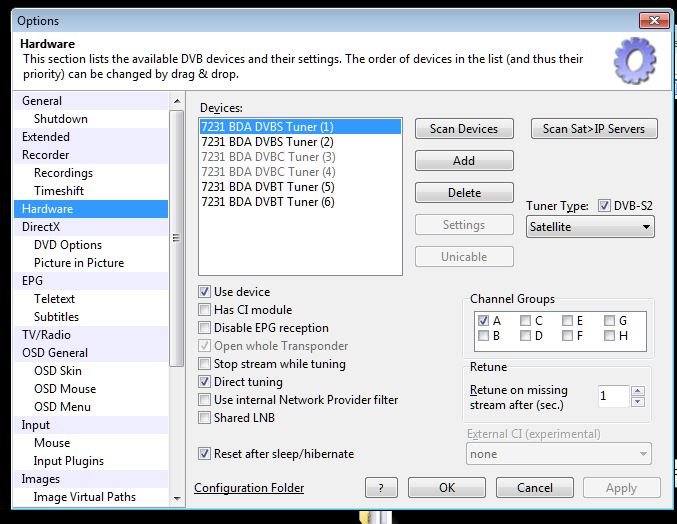
Task: Click the retune seconds input field
Action: 613,396
